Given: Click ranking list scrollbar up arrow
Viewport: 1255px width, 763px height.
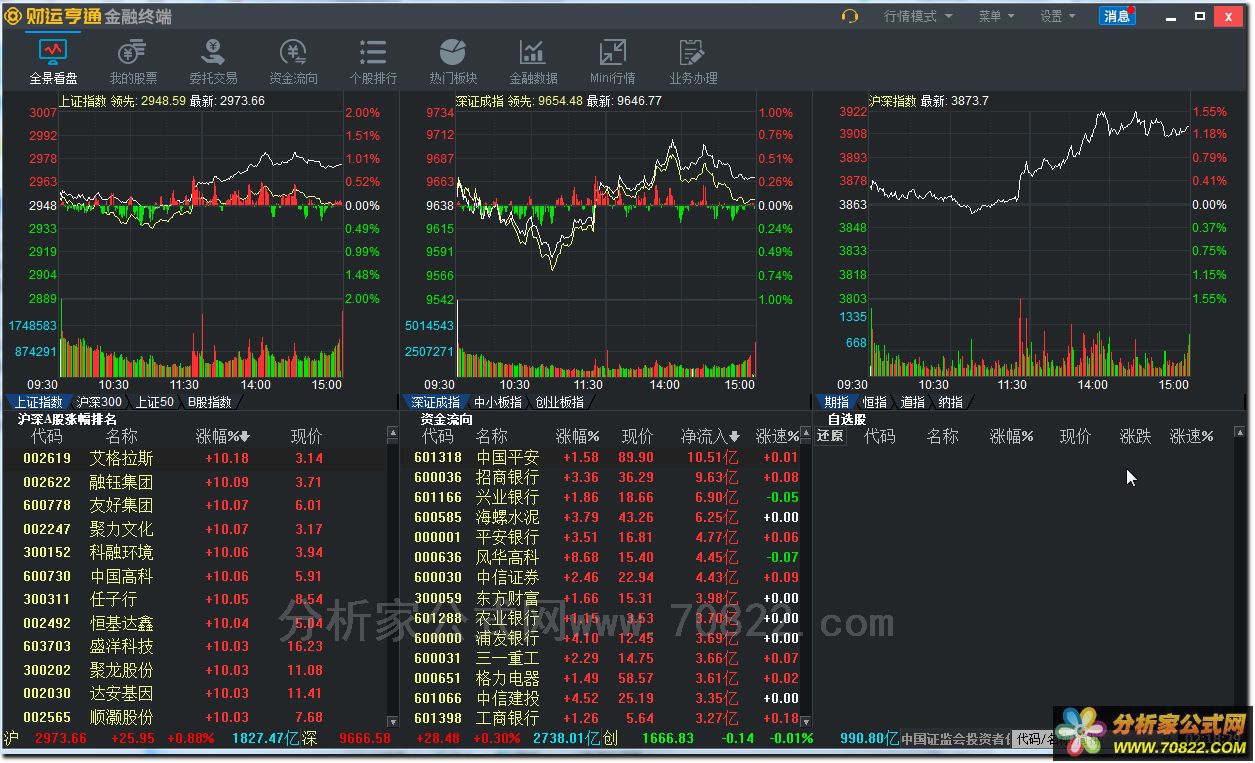Looking at the screenshot, I should (x=392, y=434).
